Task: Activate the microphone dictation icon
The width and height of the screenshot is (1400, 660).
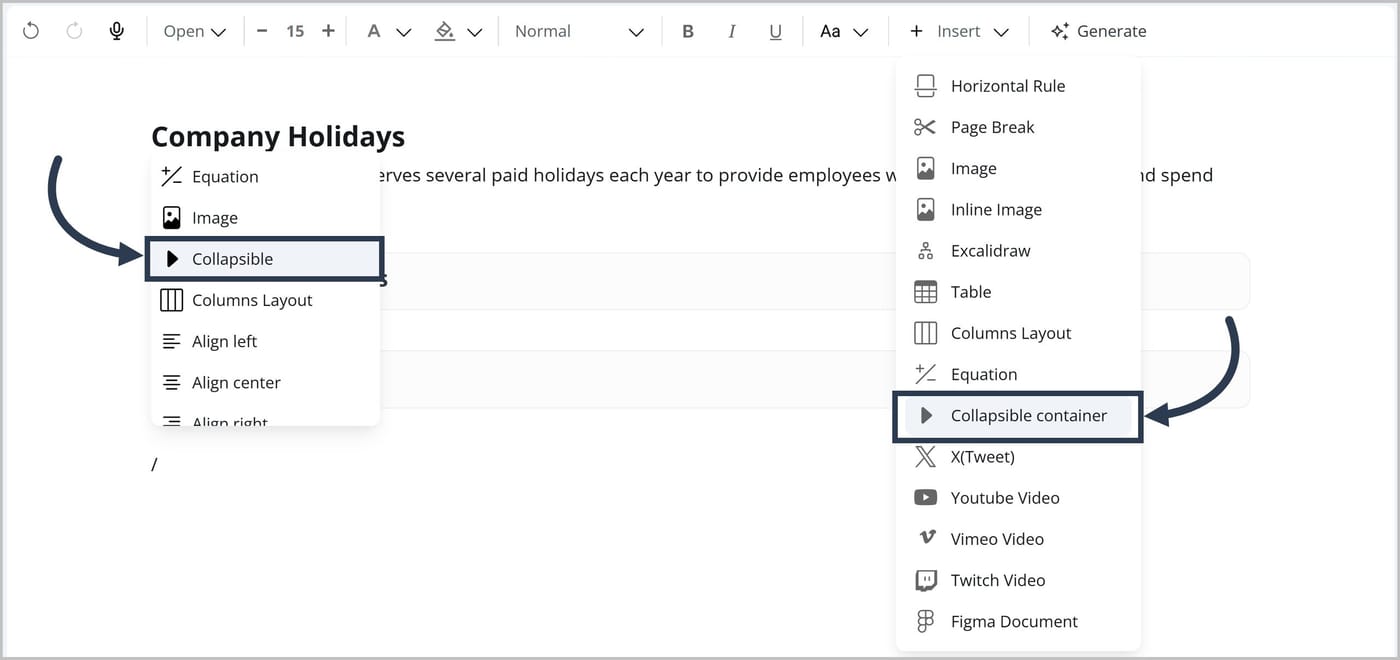Action: click(117, 31)
